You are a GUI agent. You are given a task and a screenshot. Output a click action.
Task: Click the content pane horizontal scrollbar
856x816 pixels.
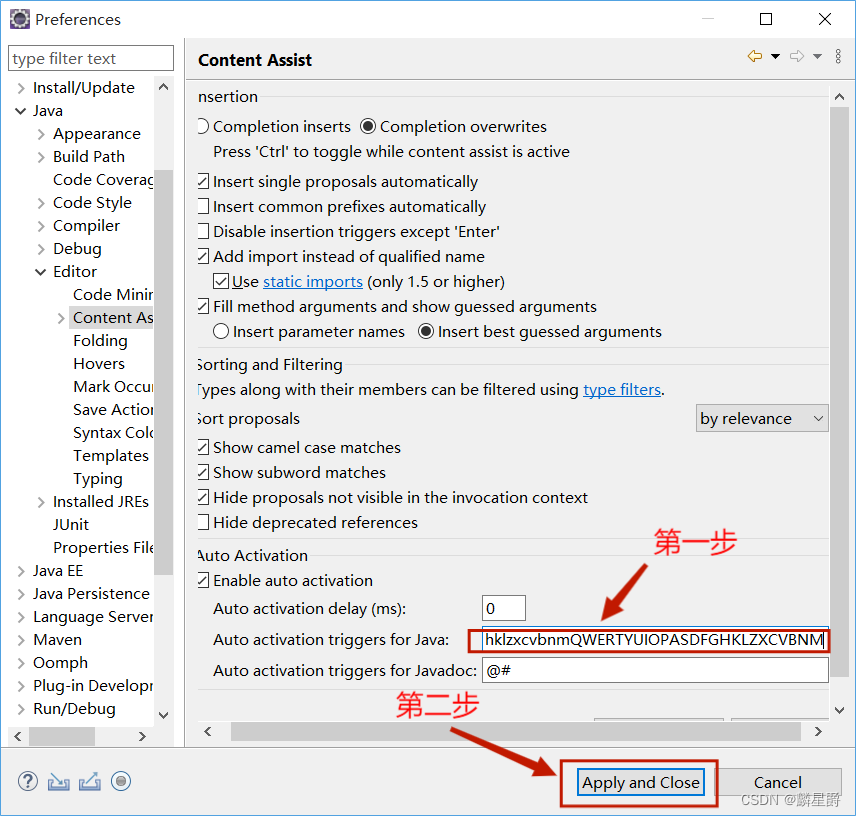[515, 731]
